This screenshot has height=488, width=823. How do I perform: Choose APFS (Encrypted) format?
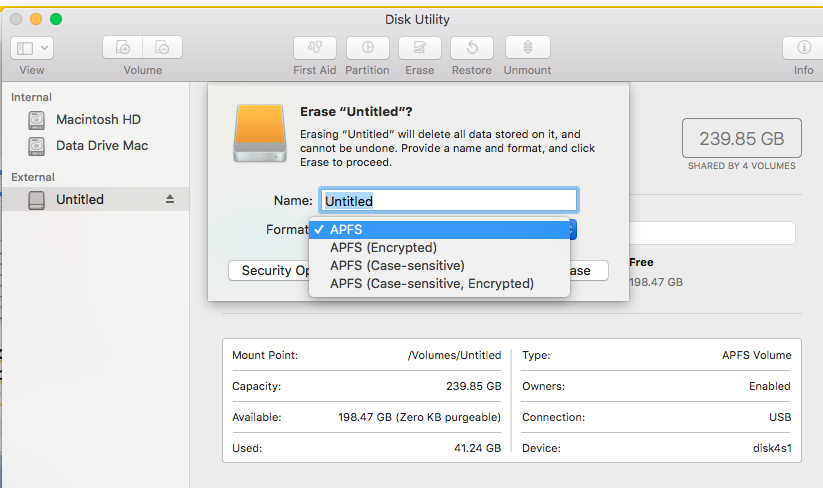point(440,248)
